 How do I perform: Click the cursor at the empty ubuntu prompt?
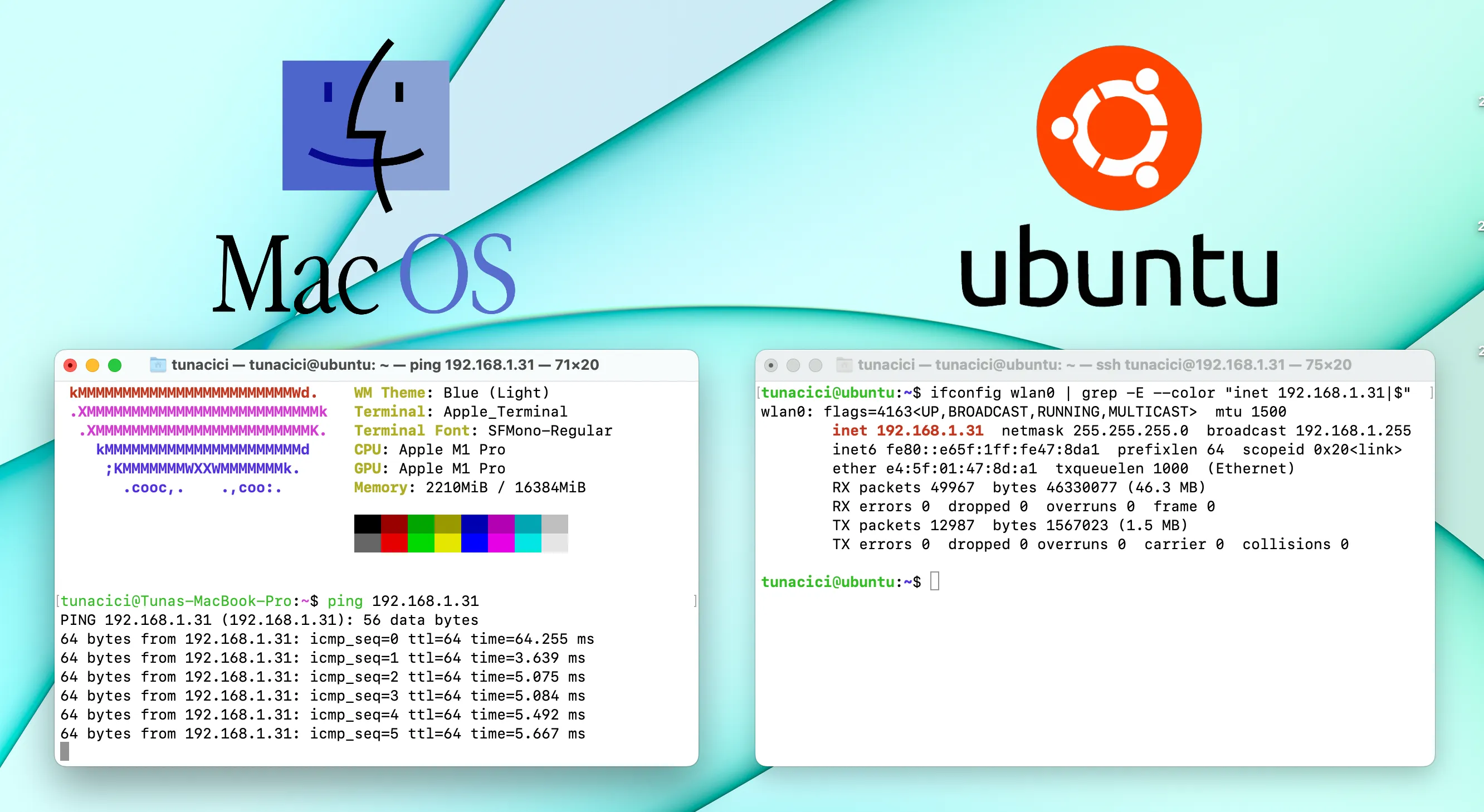(934, 581)
